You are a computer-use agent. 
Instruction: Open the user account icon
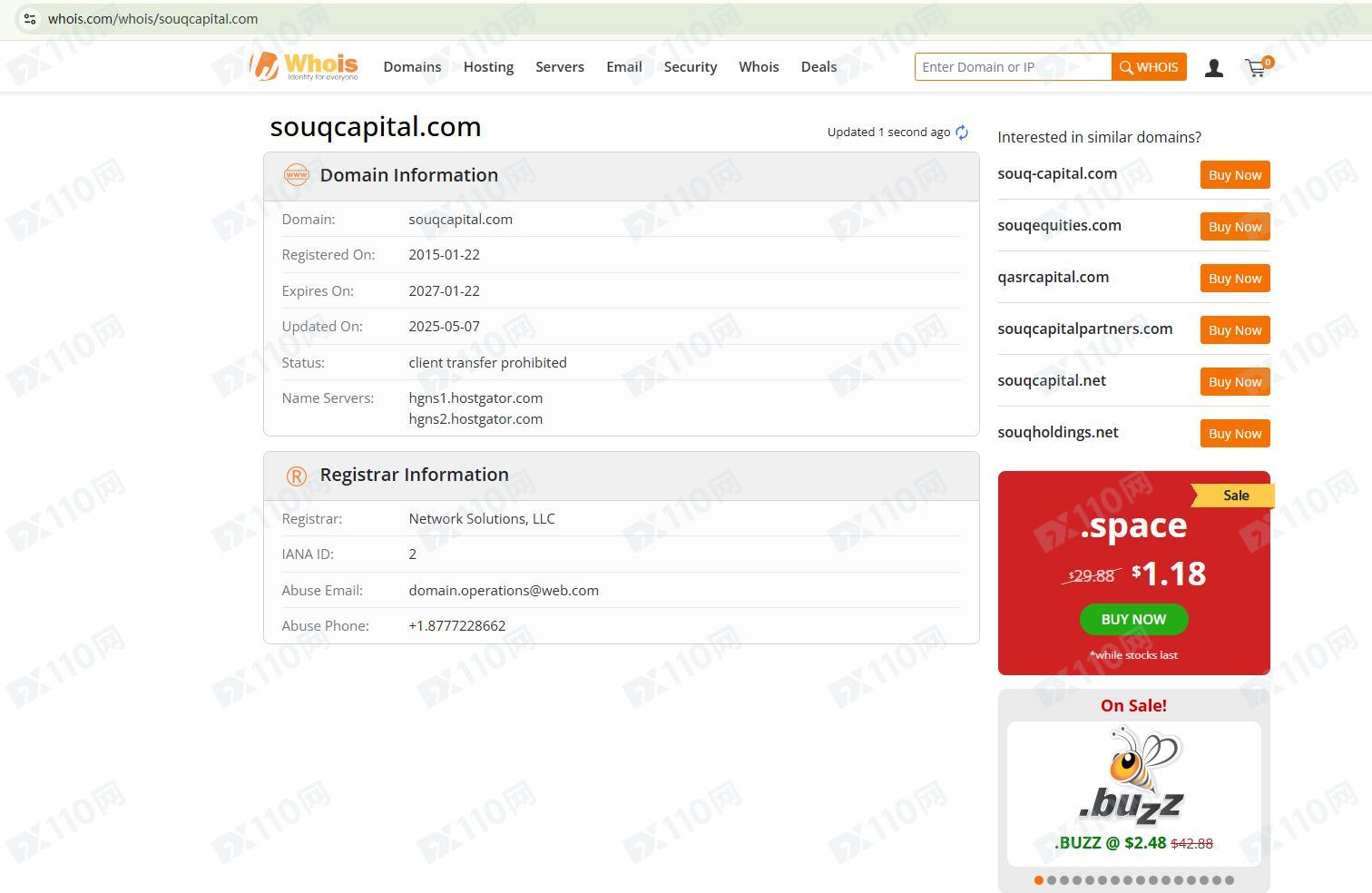[1213, 68]
